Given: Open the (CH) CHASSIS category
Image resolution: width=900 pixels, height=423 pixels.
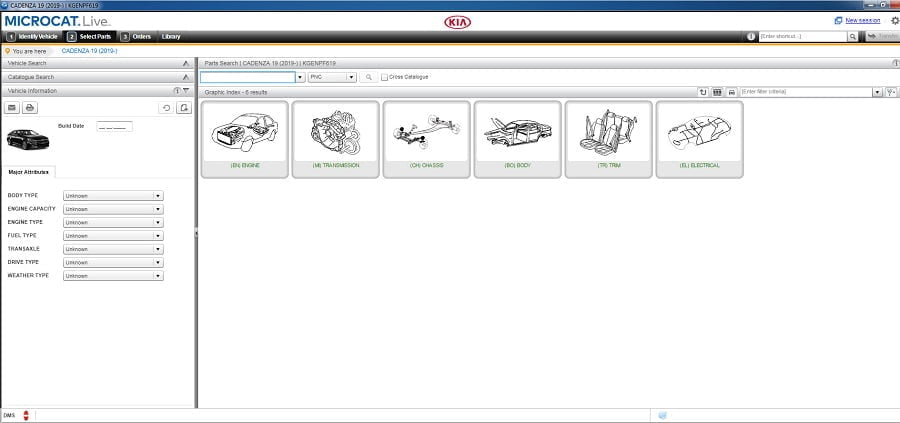Looking at the screenshot, I should click(x=426, y=139).
